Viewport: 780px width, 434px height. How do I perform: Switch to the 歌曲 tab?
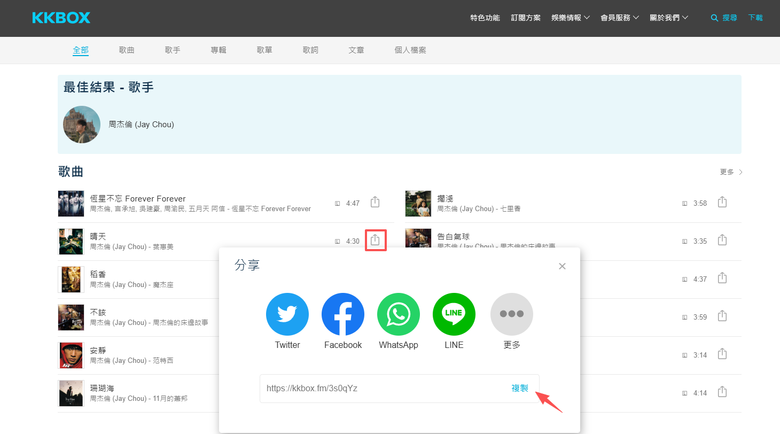click(126, 50)
